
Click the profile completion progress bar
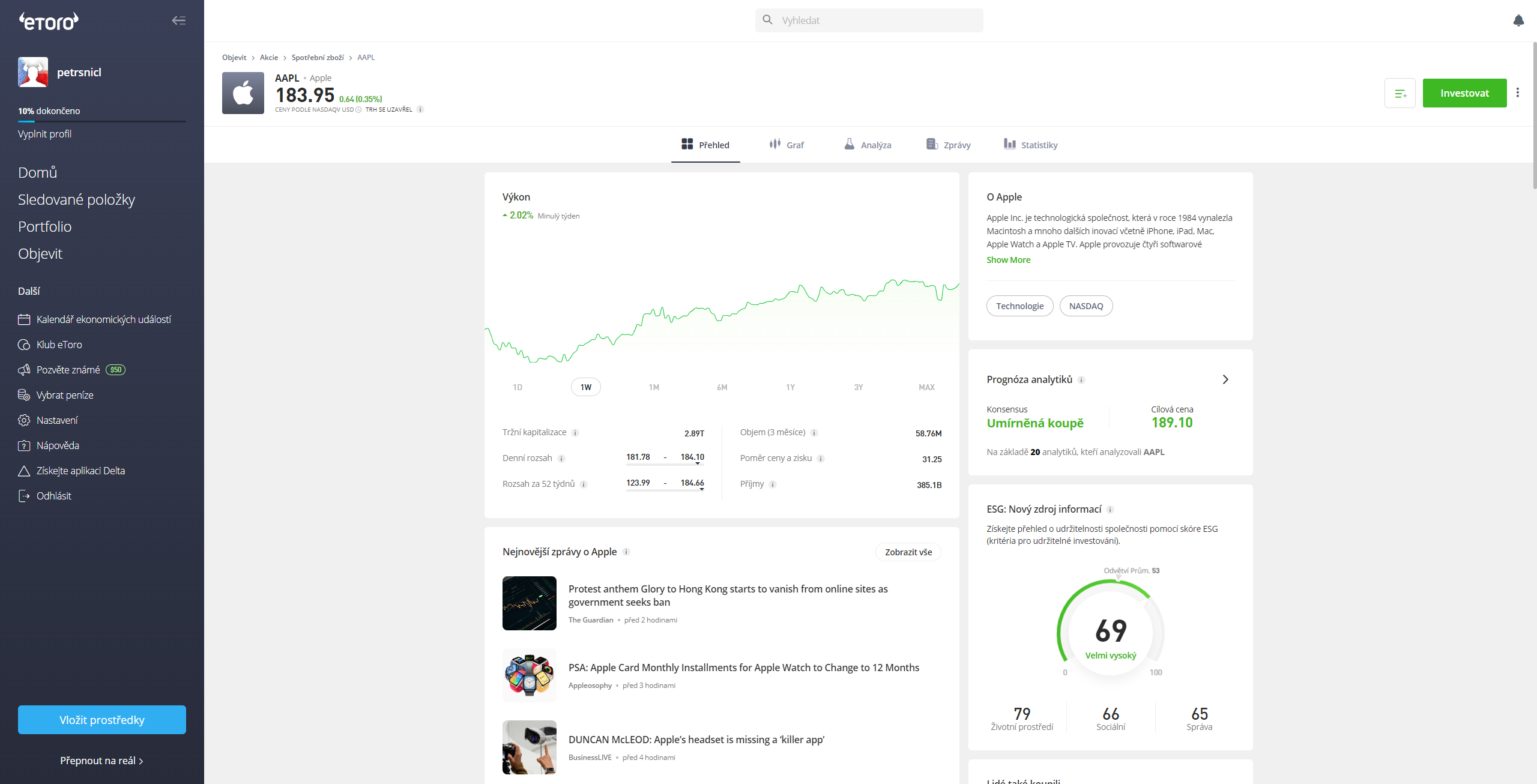[102, 121]
